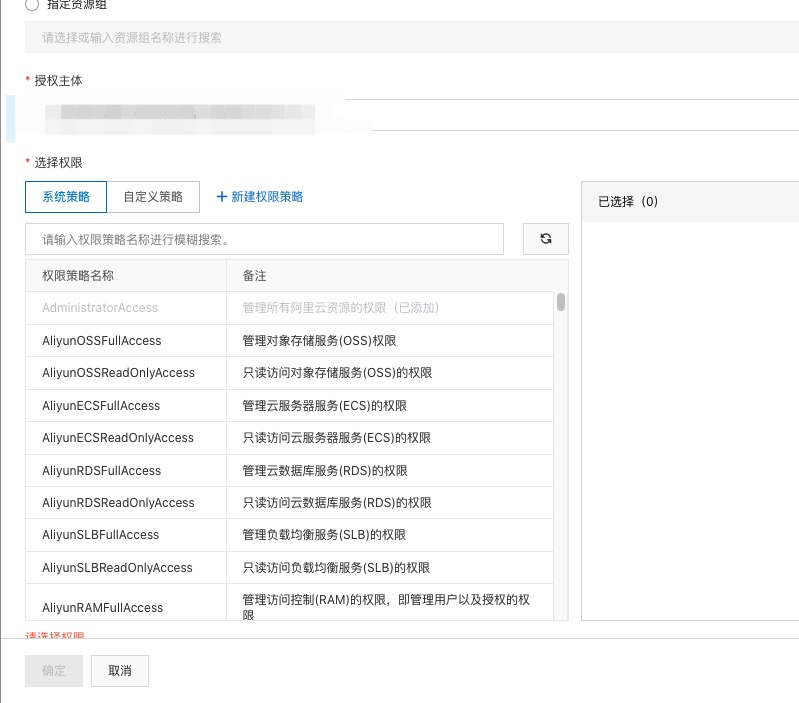The height and width of the screenshot is (703, 799).
Task: Click the 授权主体 field label
Action: pos(58,80)
